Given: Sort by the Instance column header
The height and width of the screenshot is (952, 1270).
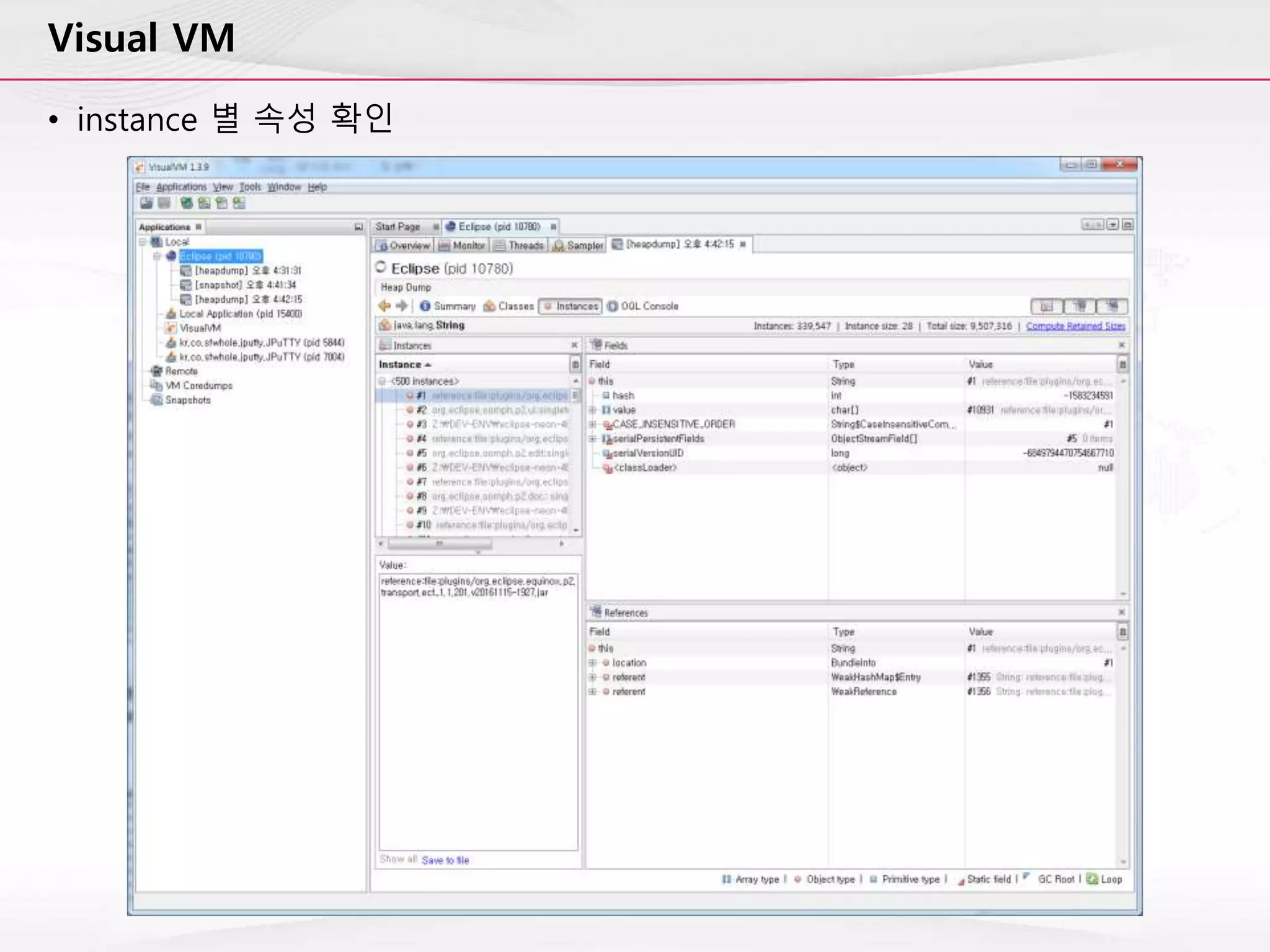Looking at the screenshot, I should [471, 364].
